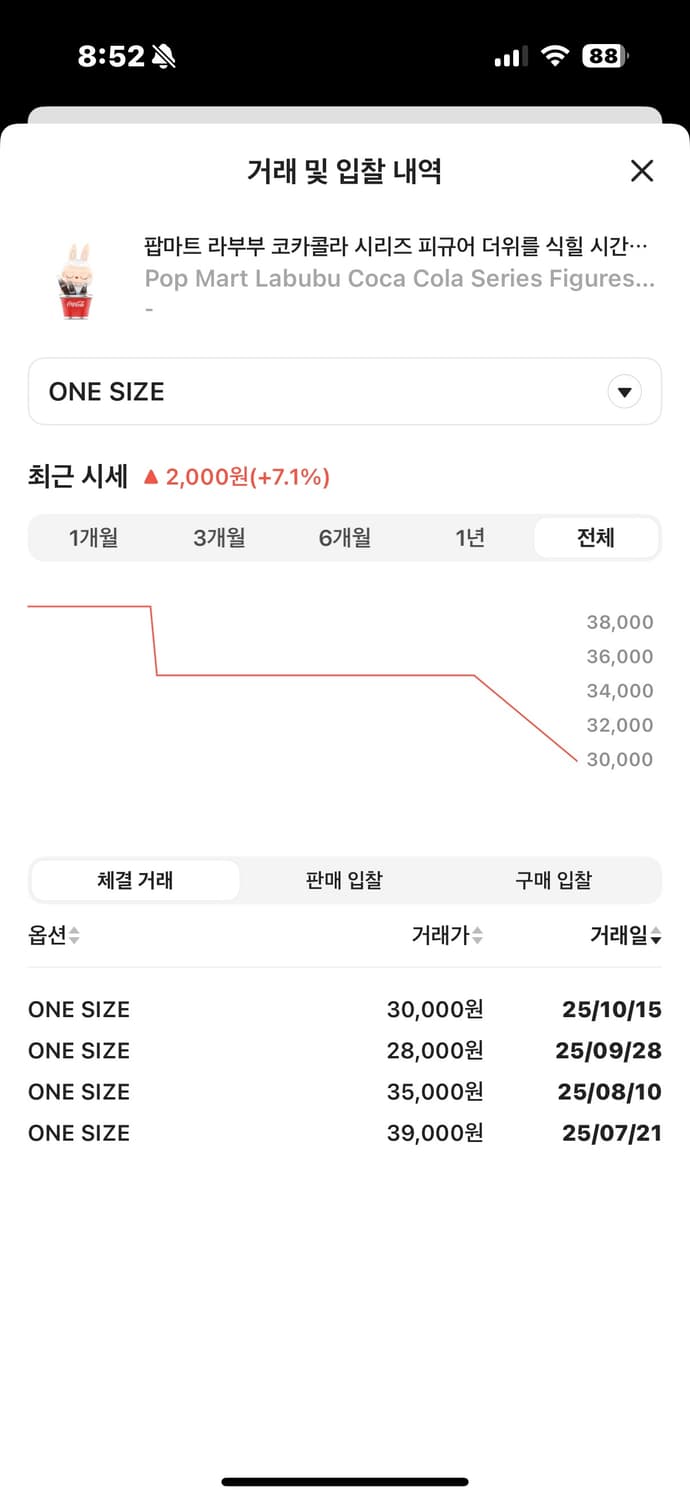Viewport: 690px width, 1500px height.
Task: Enable the 1년 chart period filter
Action: pos(470,537)
